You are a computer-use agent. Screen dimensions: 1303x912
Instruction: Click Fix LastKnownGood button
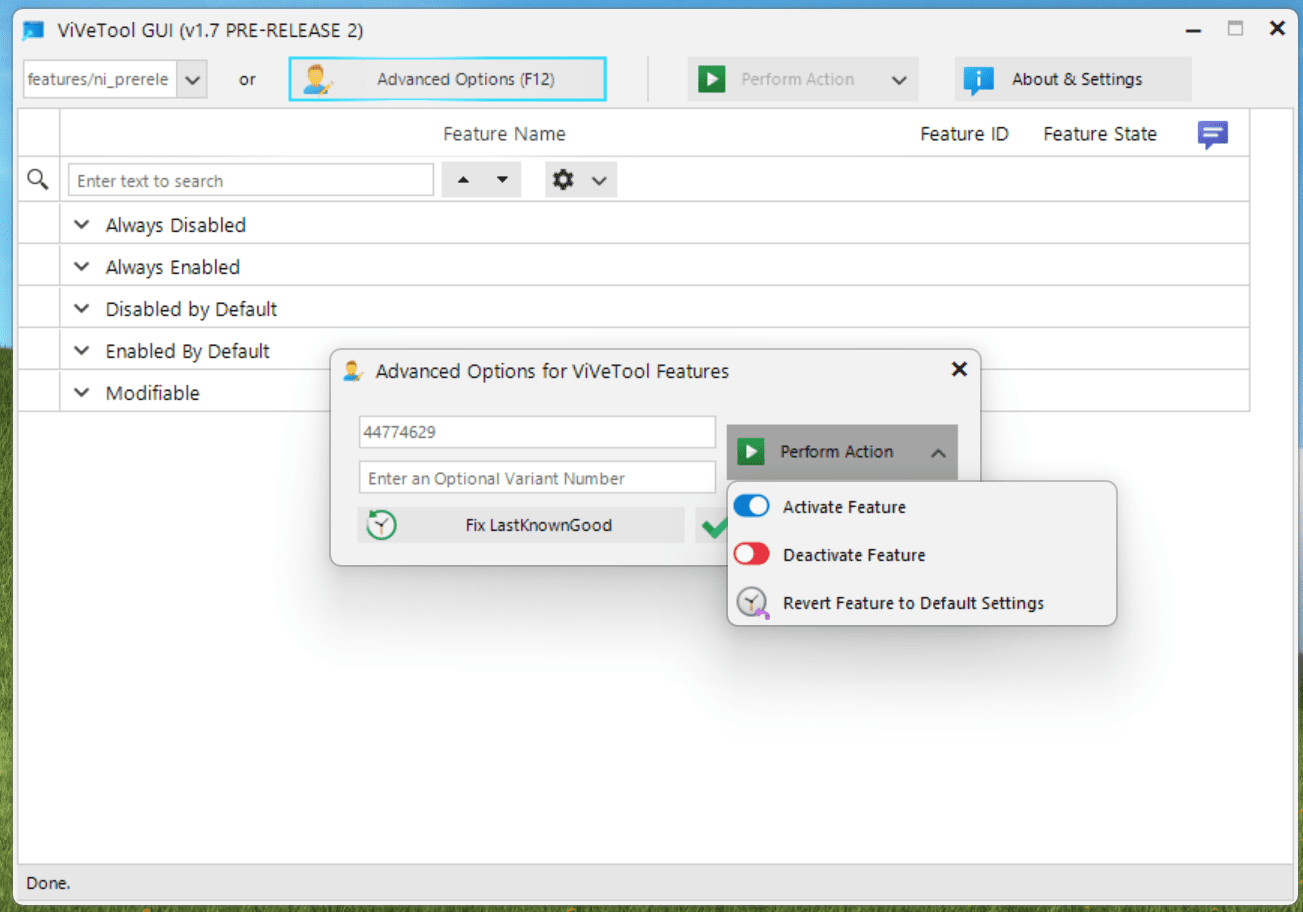(521, 525)
